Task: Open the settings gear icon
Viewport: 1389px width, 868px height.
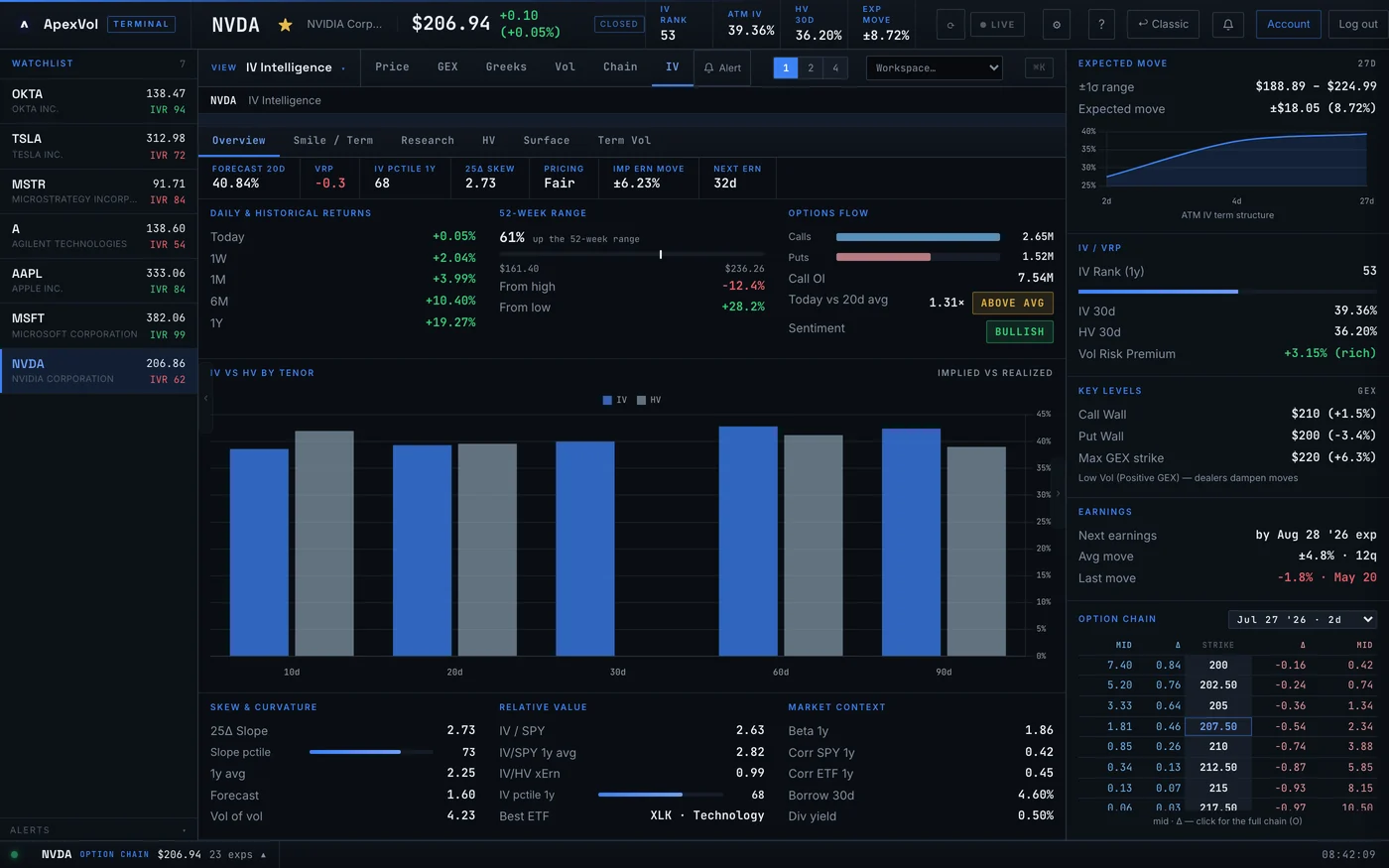Action: coord(1056,24)
